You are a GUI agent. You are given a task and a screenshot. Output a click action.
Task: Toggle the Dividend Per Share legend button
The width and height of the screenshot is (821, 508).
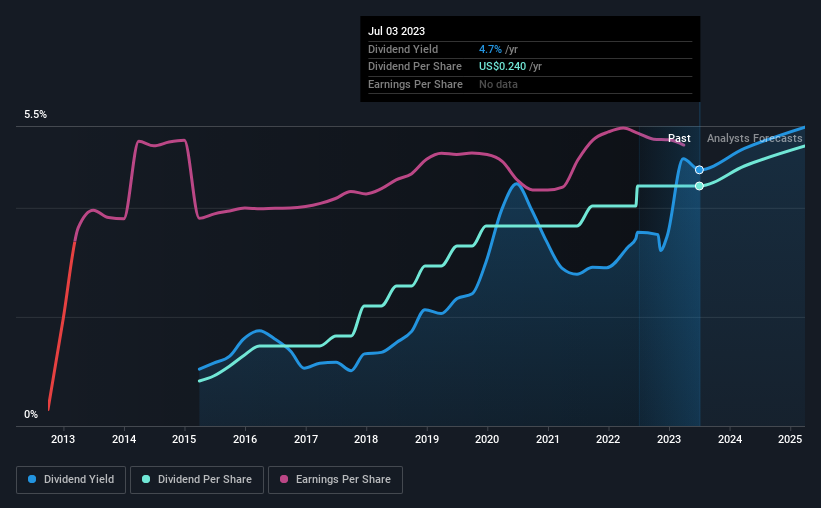pos(197,480)
